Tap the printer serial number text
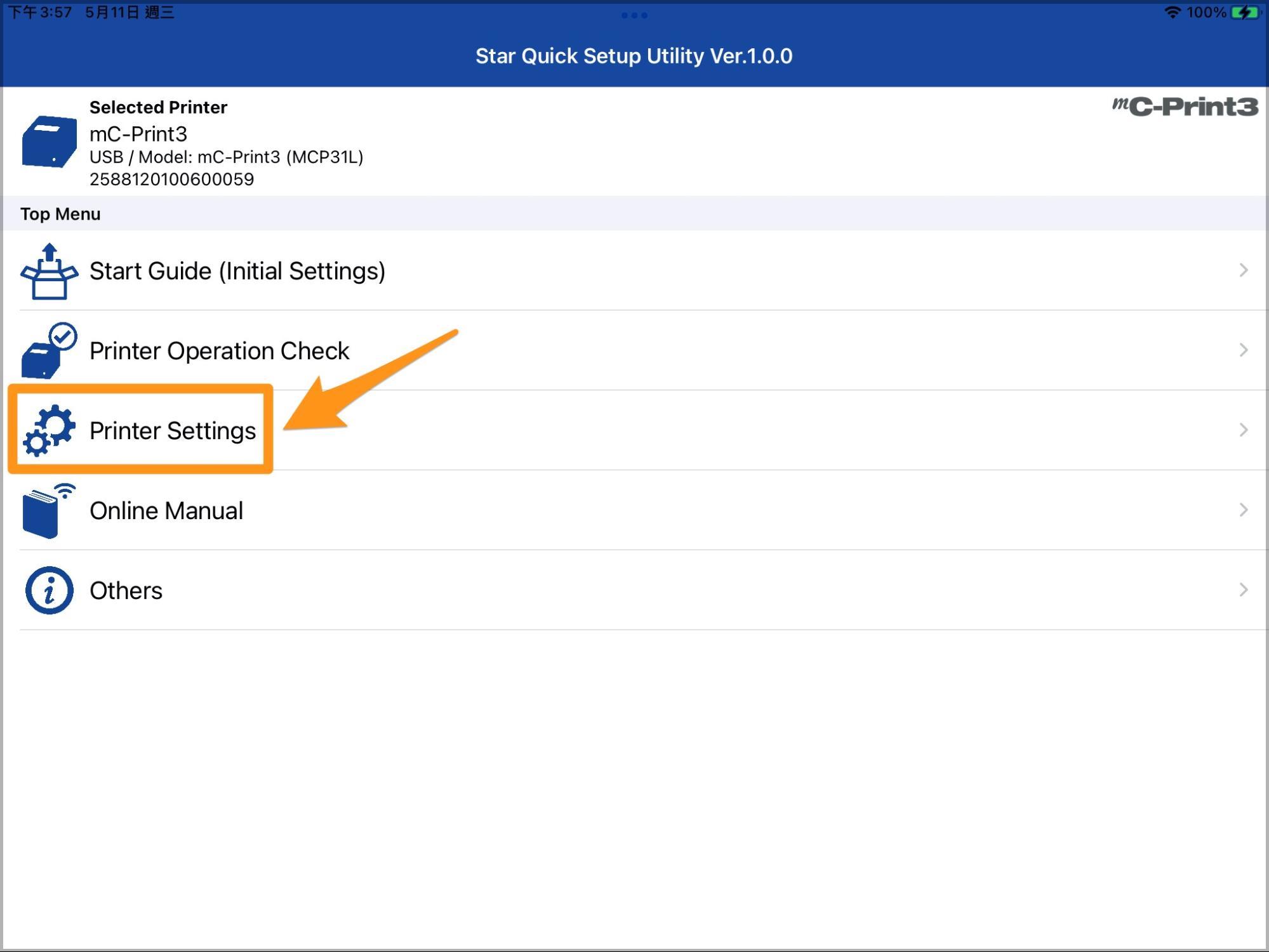The height and width of the screenshot is (952, 1269). 171,180
